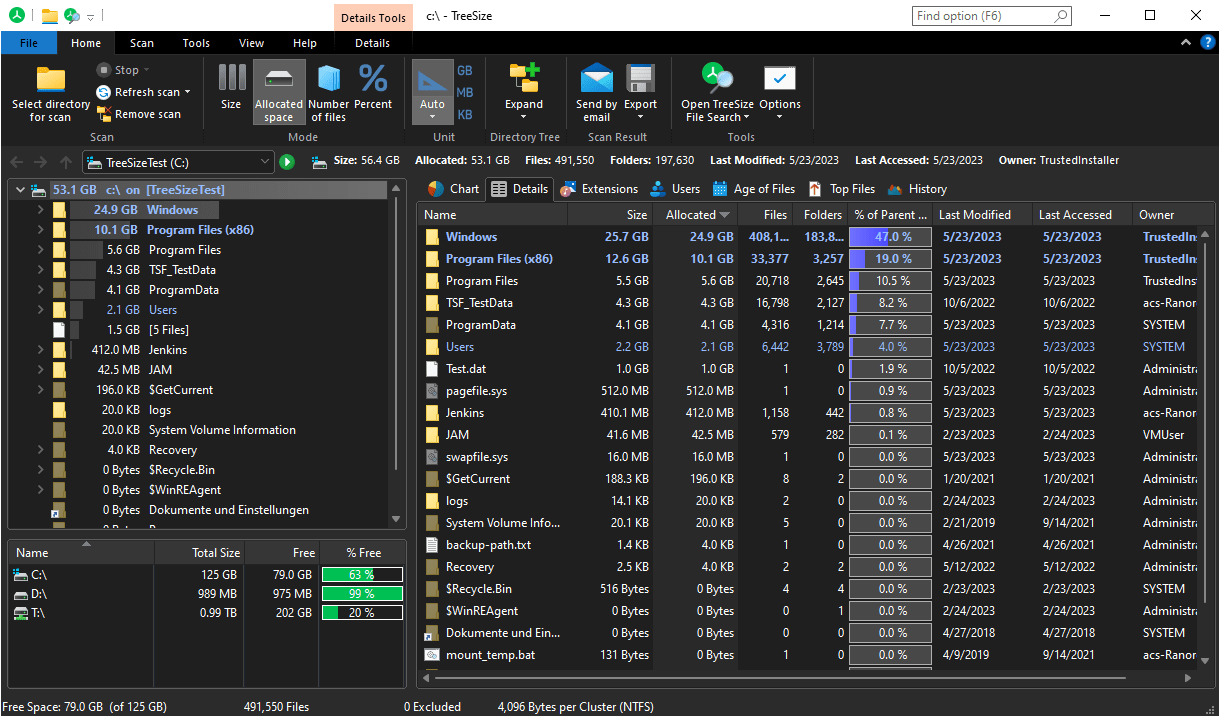Click Expand in Directory Tree group
The image size is (1220, 717).
(x=523, y=92)
